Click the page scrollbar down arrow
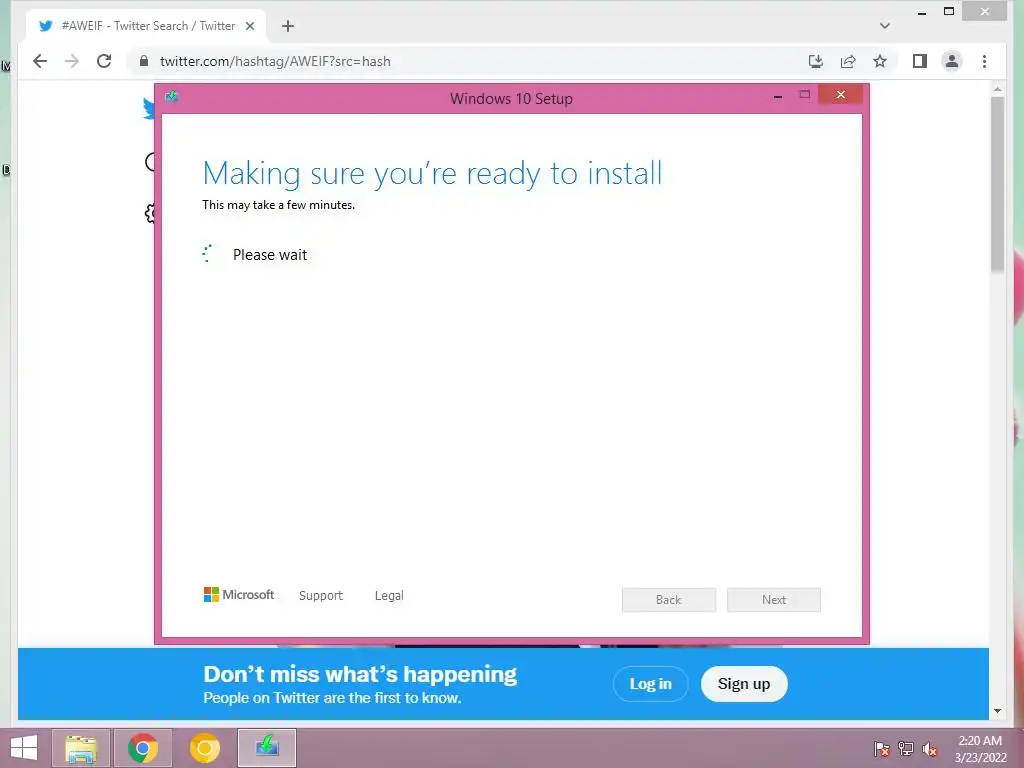This screenshot has width=1024, height=768. point(997,711)
